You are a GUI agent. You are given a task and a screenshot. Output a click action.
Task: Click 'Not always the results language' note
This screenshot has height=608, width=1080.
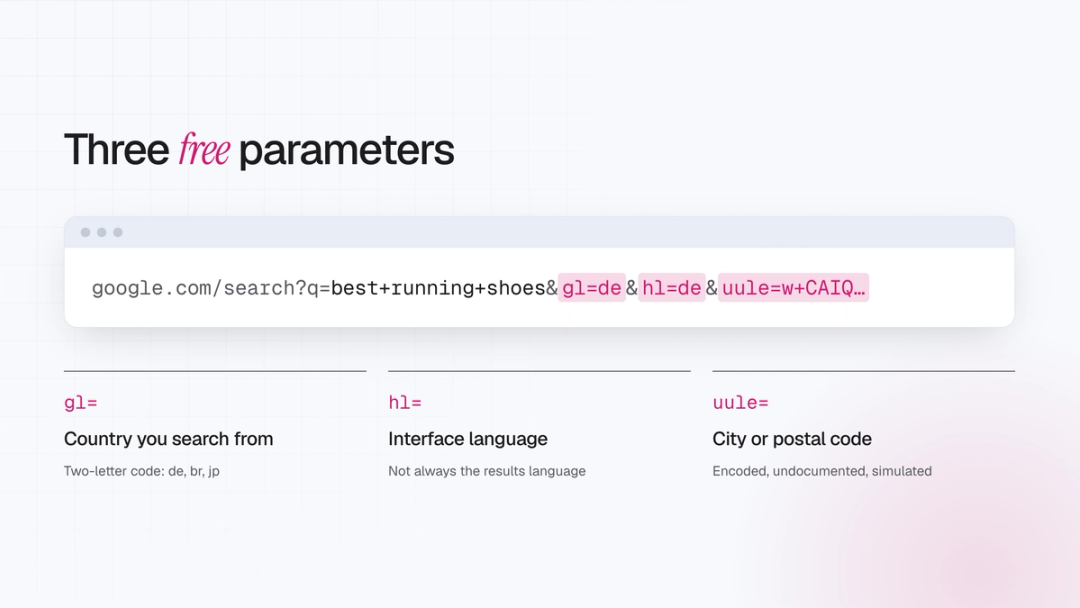(x=487, y=471)
